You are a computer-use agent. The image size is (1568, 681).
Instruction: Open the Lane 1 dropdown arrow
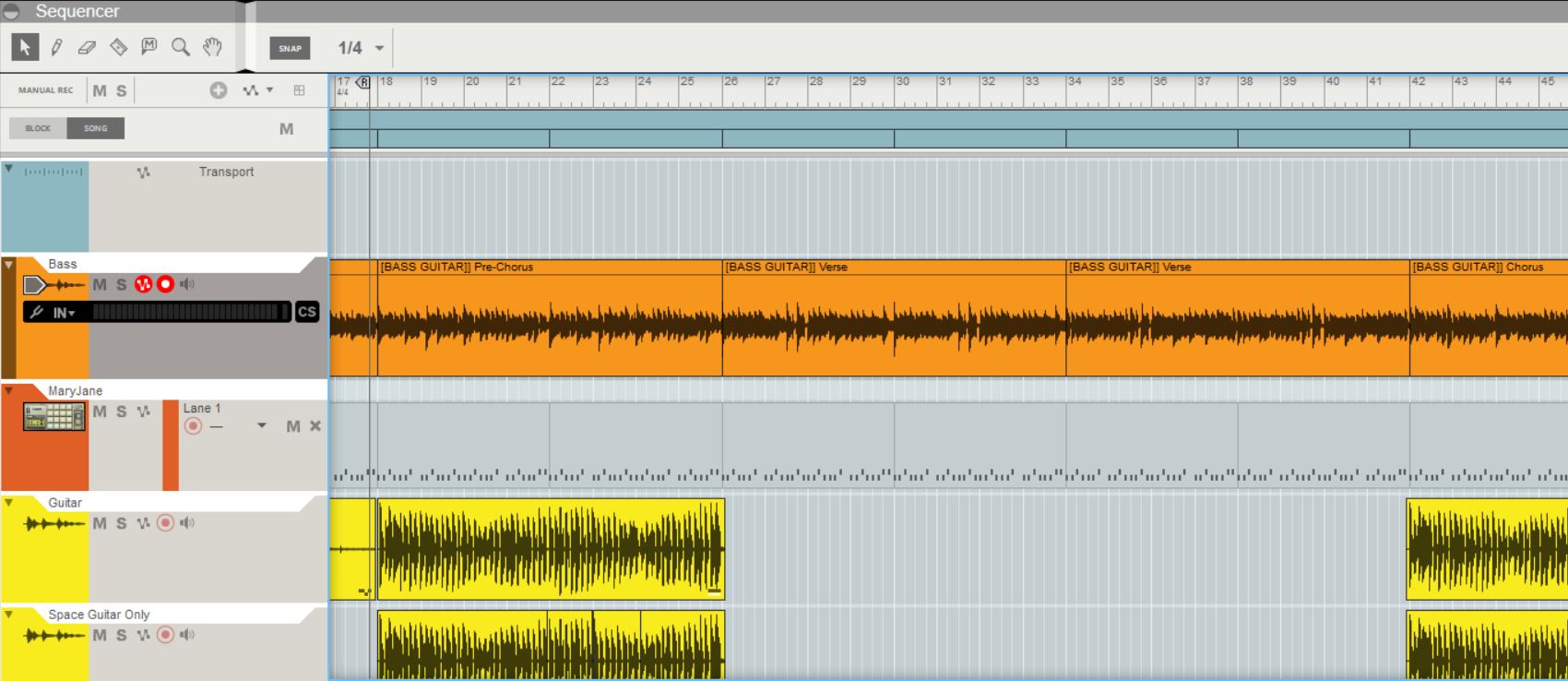[x=262, y=425]
